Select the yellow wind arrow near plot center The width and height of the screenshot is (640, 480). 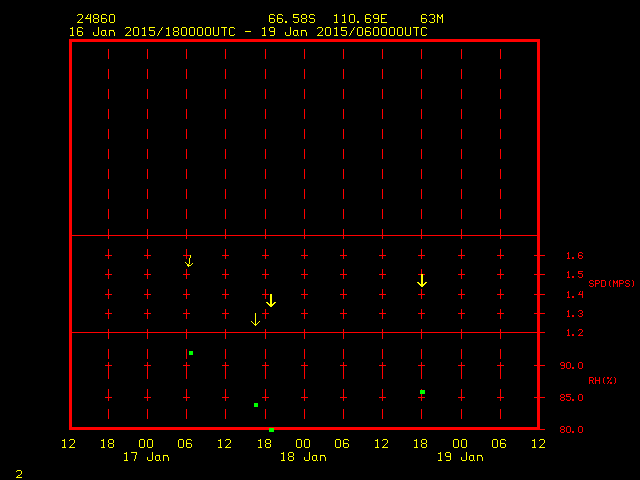tap(271, 300)
